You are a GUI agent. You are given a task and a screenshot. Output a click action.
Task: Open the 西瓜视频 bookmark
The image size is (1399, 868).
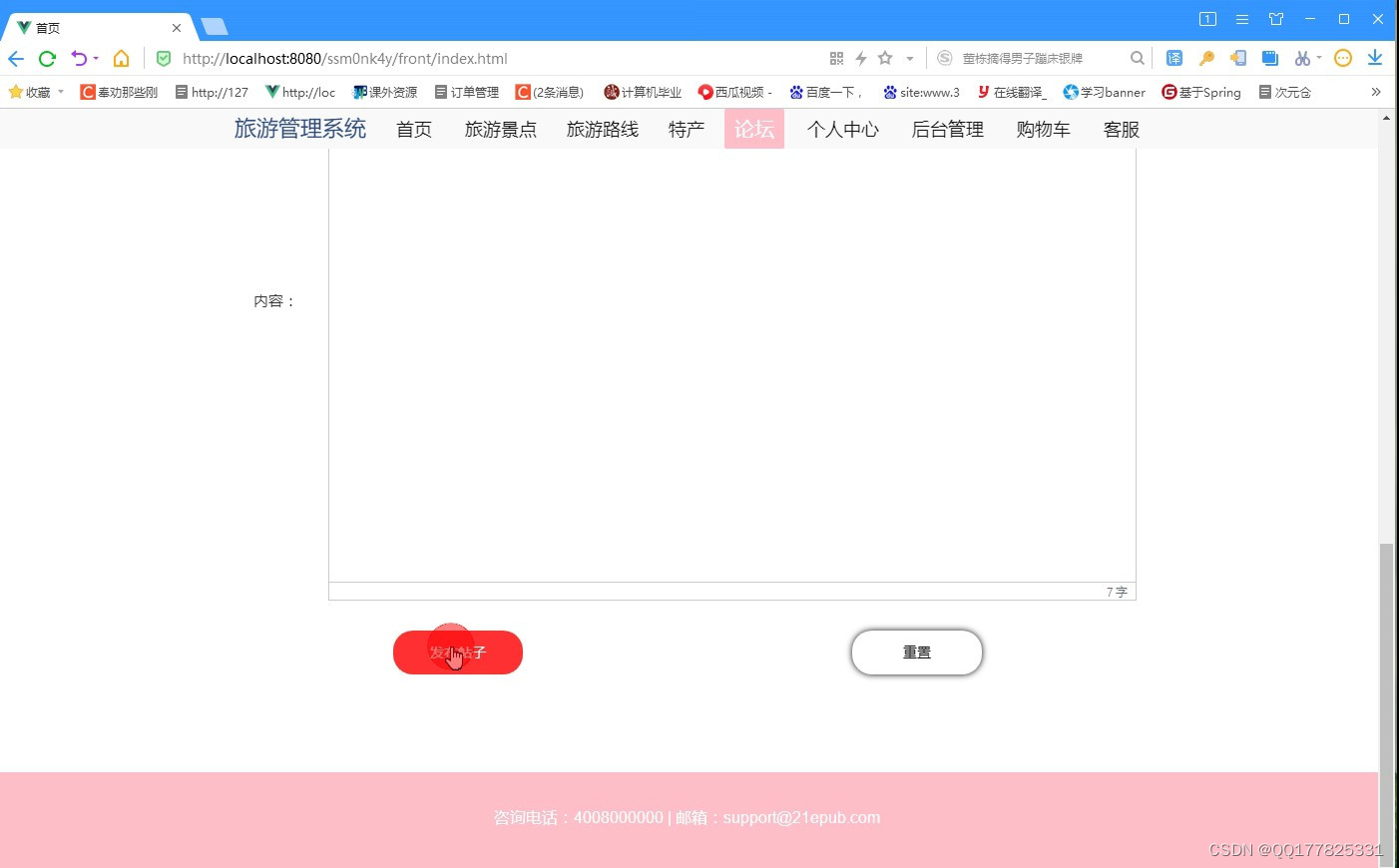(735, 92)
